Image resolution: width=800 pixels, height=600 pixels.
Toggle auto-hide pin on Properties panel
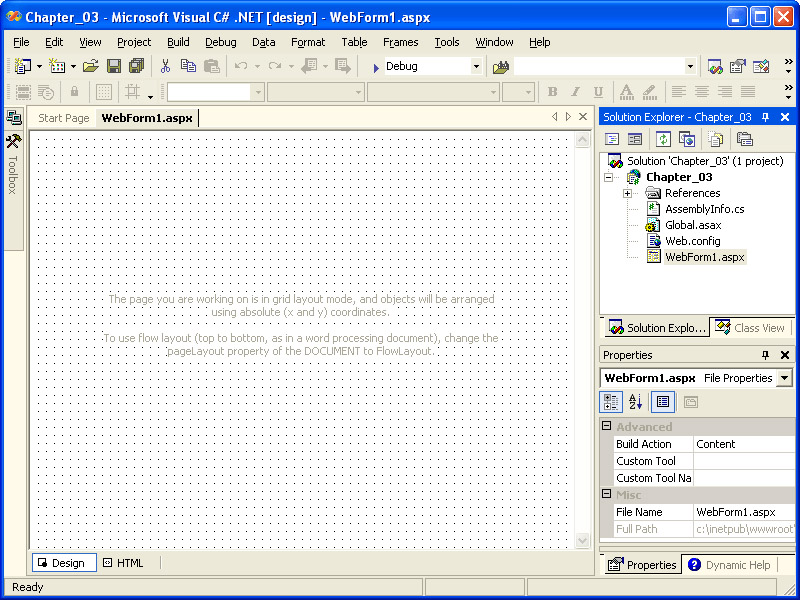(x=766, y=355)
